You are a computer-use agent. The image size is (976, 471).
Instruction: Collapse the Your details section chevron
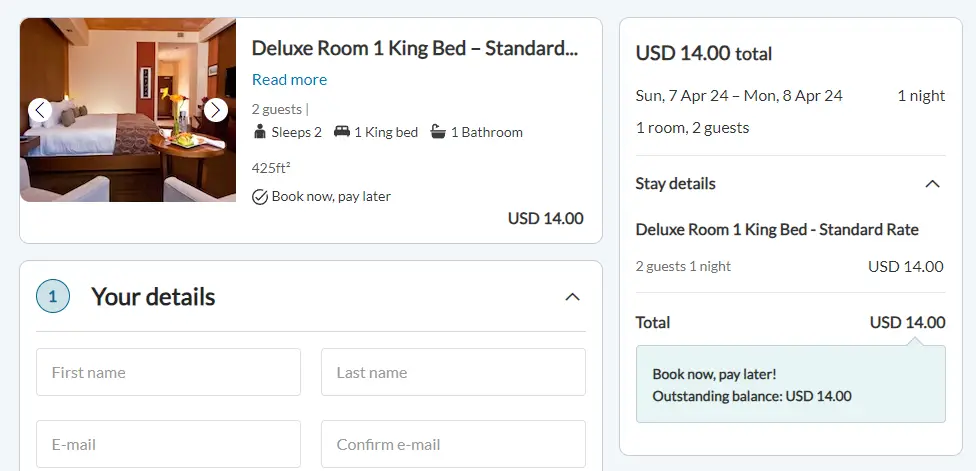(572, 297)
